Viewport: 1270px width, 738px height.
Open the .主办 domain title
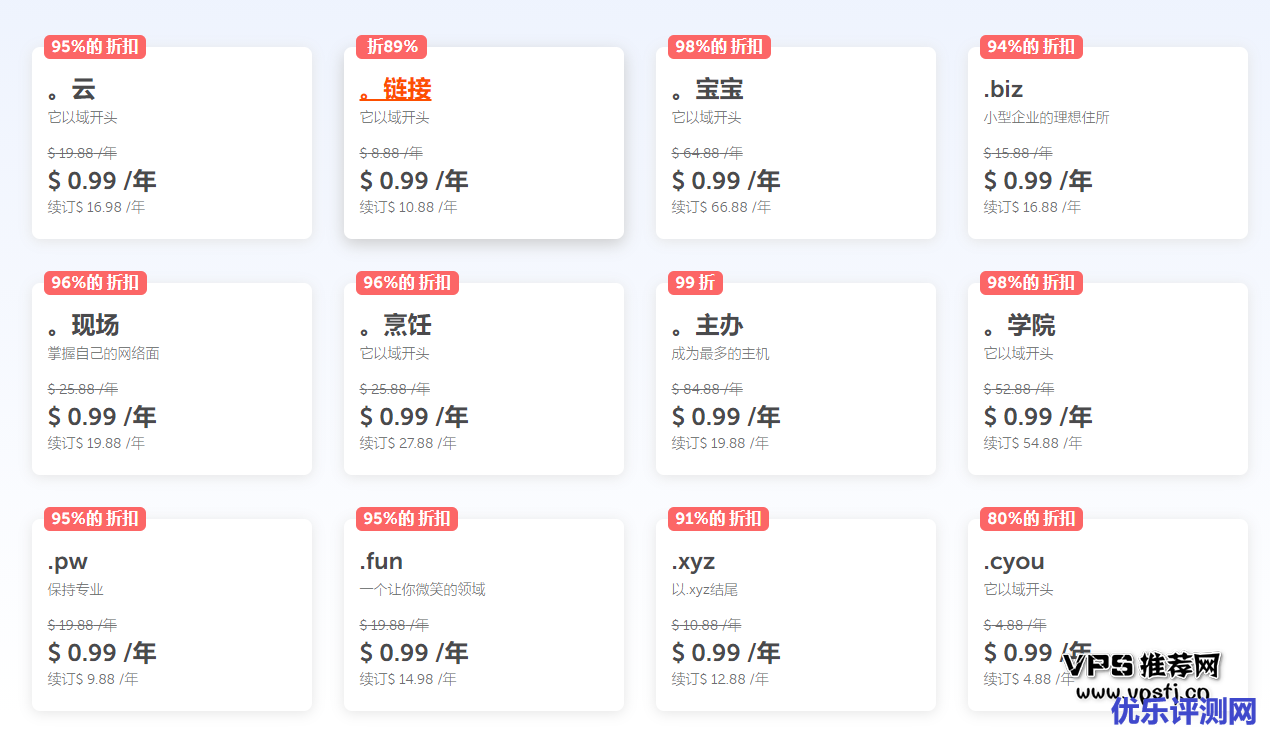(x=708, y=326)
